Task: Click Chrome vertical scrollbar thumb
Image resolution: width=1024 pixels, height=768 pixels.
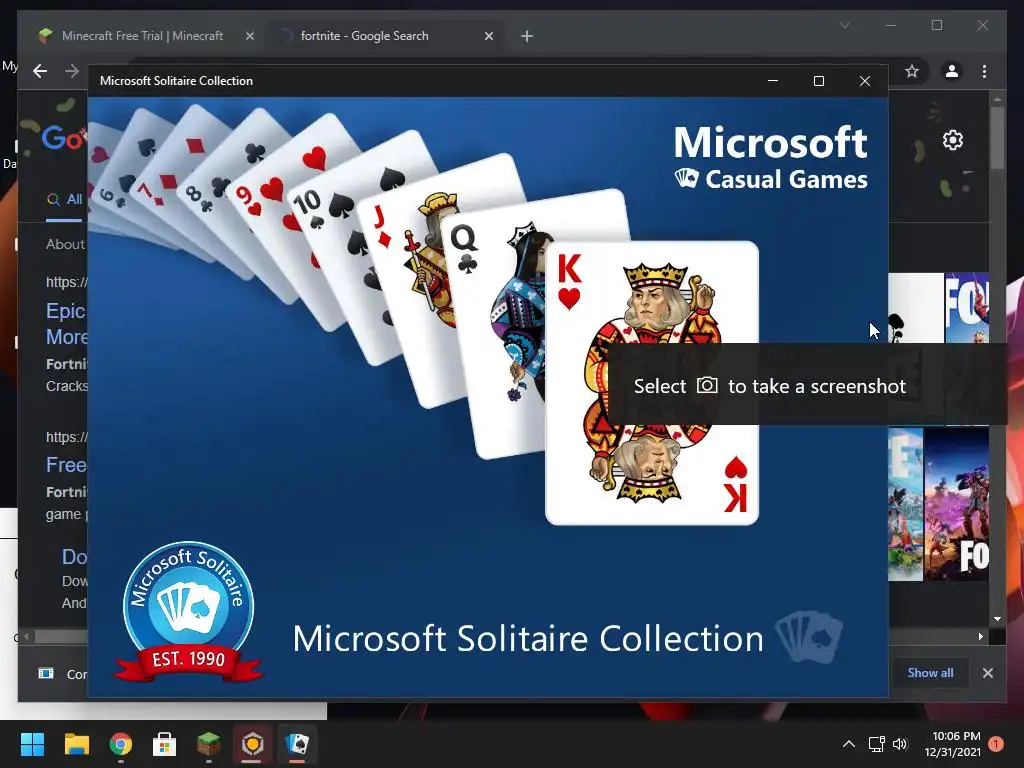Action: point(997,137)
